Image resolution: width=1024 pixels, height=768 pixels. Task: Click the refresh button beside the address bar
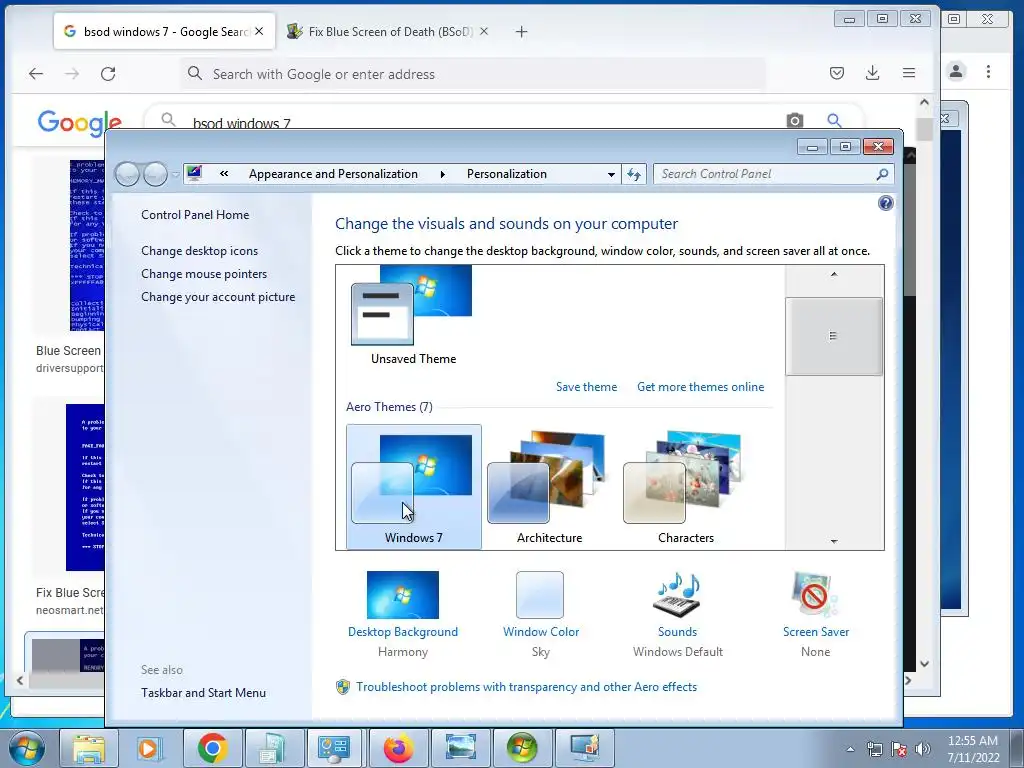point(633,174)
